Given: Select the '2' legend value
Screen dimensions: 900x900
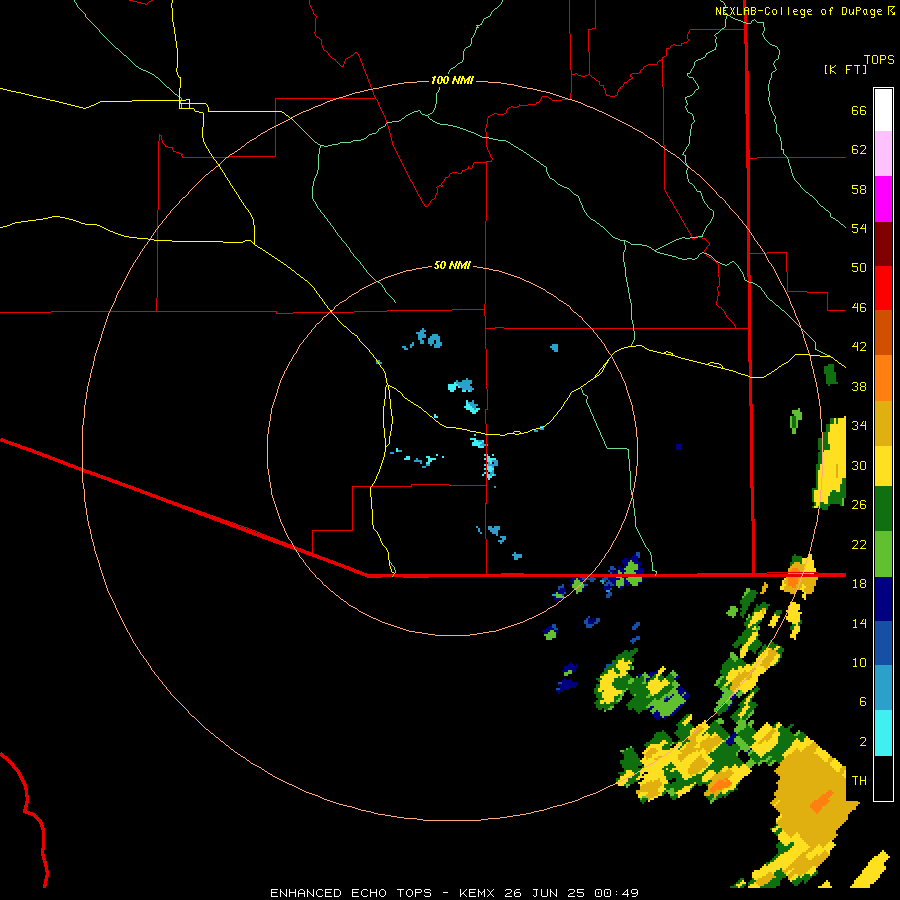Looking at the screenshot, I should [x=863, y=742].
